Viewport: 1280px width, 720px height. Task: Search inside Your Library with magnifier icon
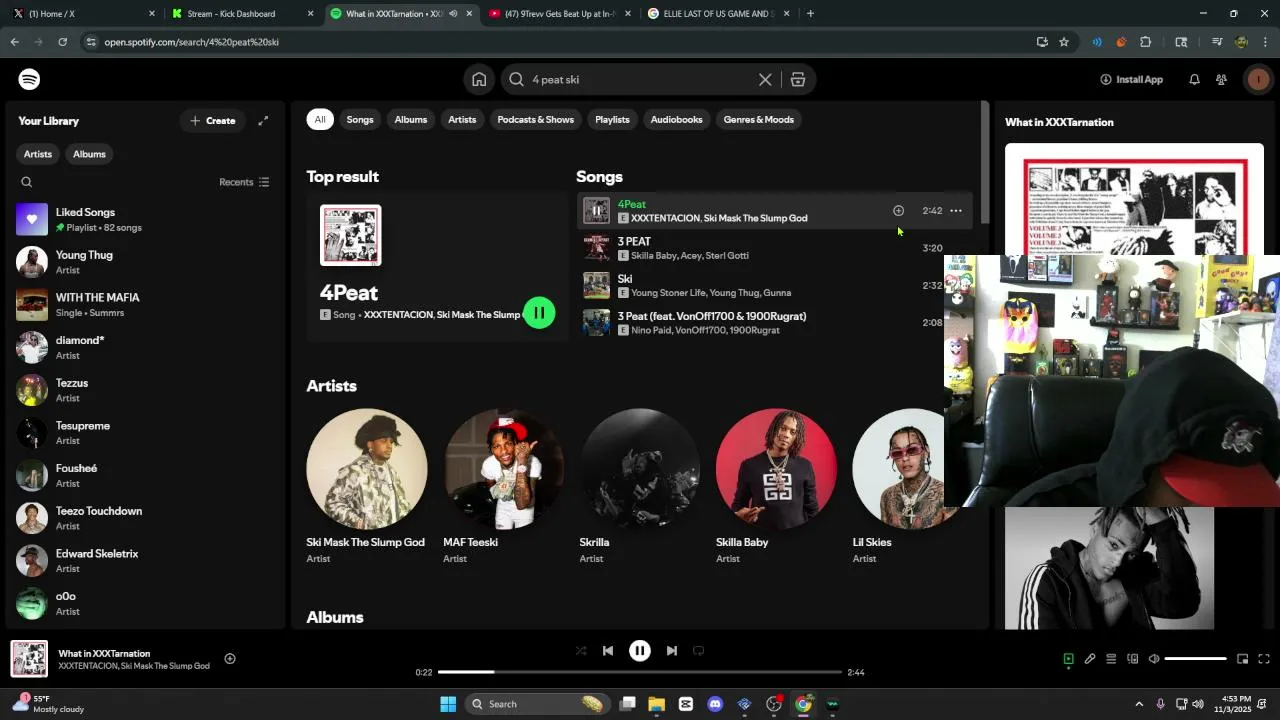[x=27, y=182]
